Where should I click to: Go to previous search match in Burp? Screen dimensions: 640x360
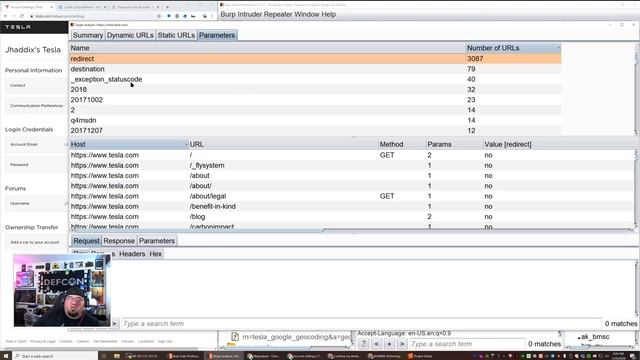(x=376, y=344)
